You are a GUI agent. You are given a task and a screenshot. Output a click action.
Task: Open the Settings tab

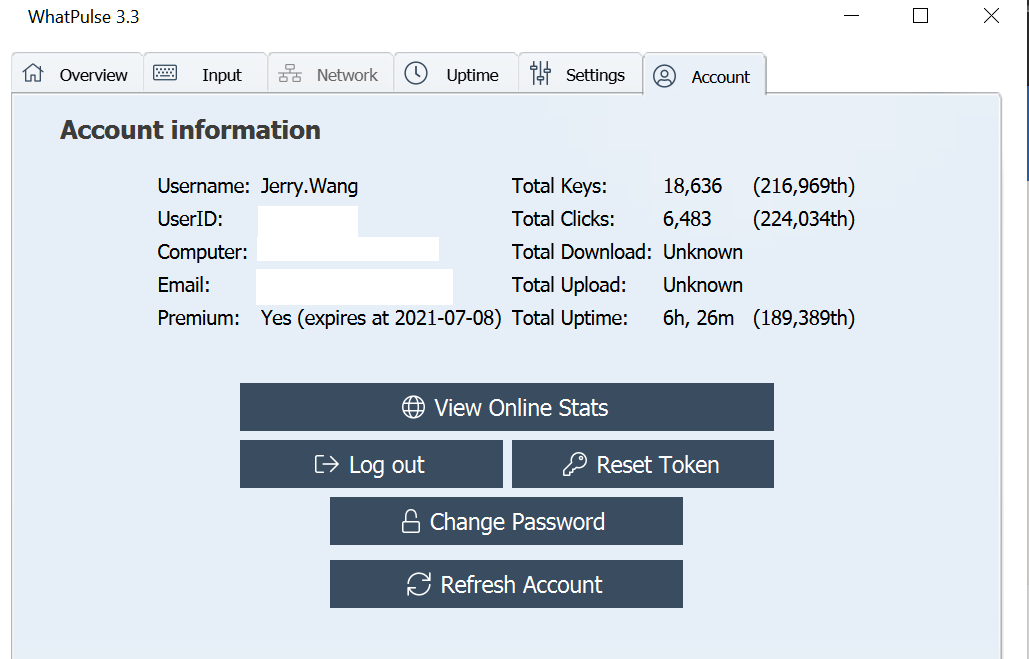pyautogui.click(x=580, y=73)
